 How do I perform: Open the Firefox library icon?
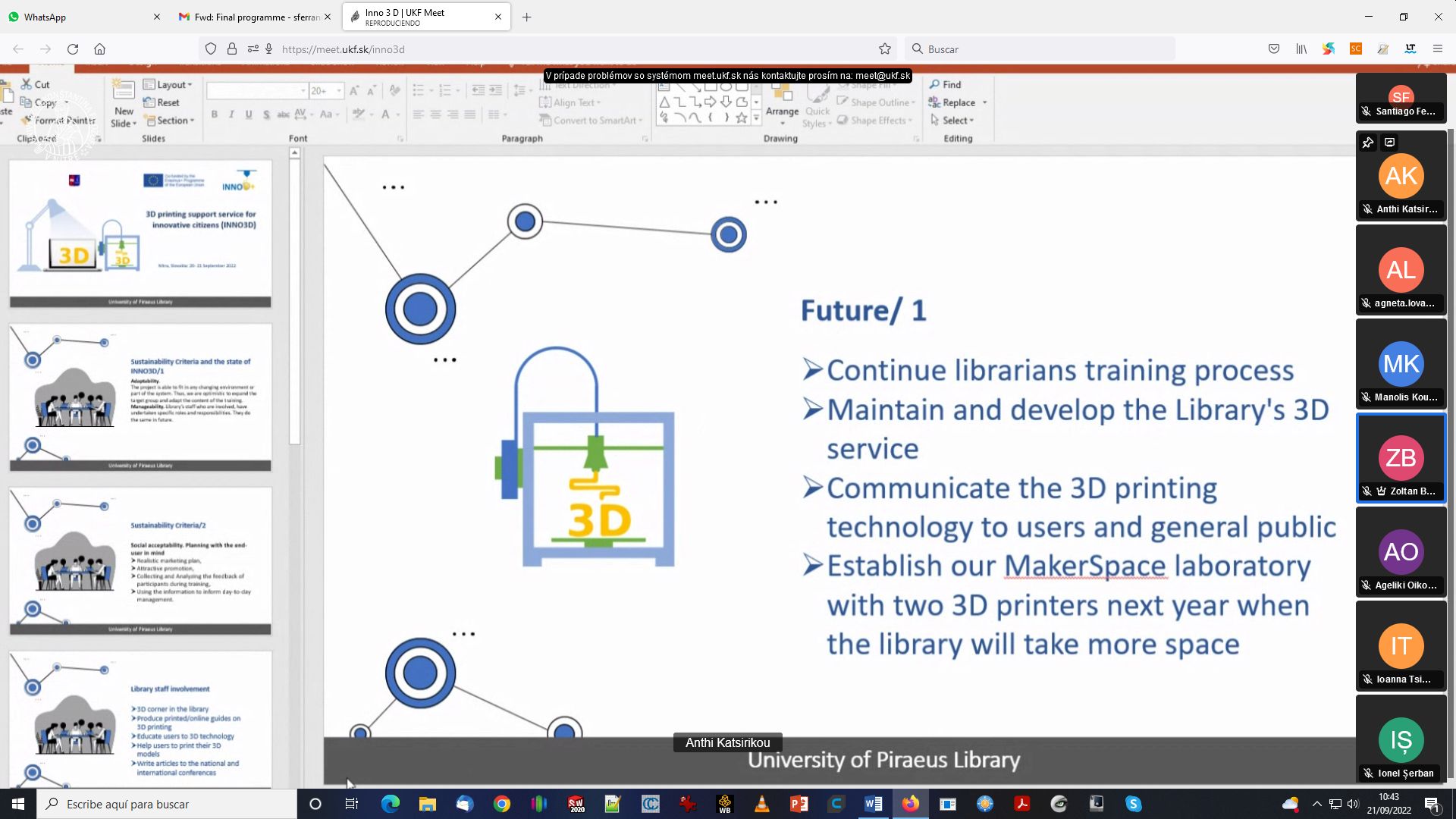tap(1301, 49)
